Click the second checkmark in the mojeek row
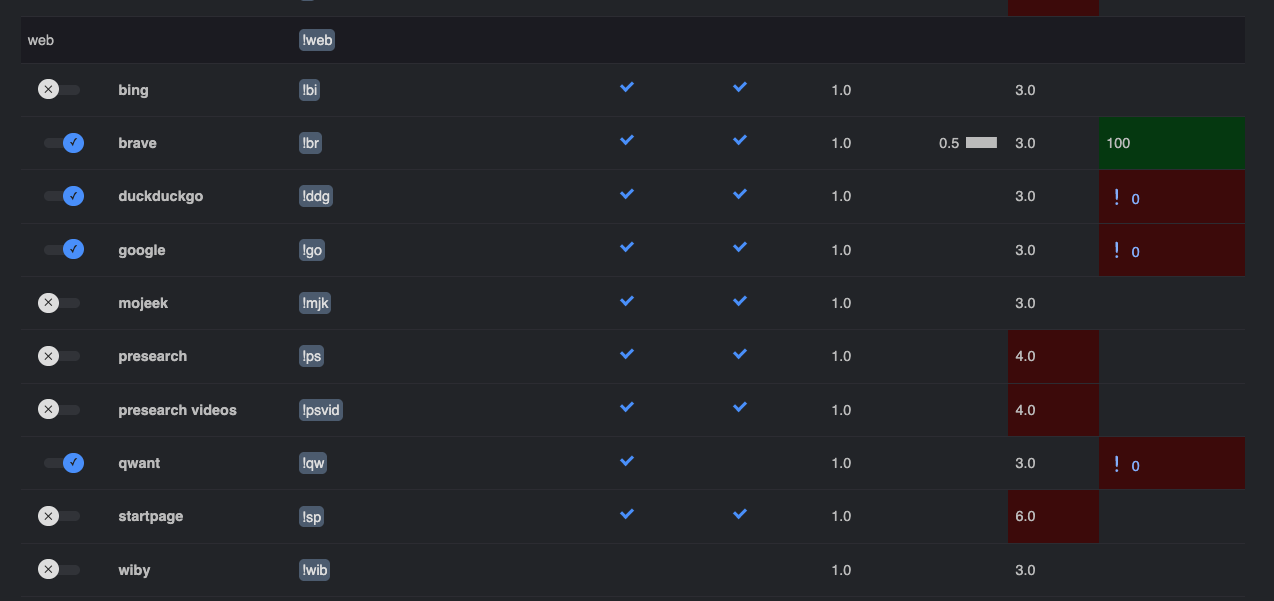Screen dimensions: 1274x601 point(740,301)
